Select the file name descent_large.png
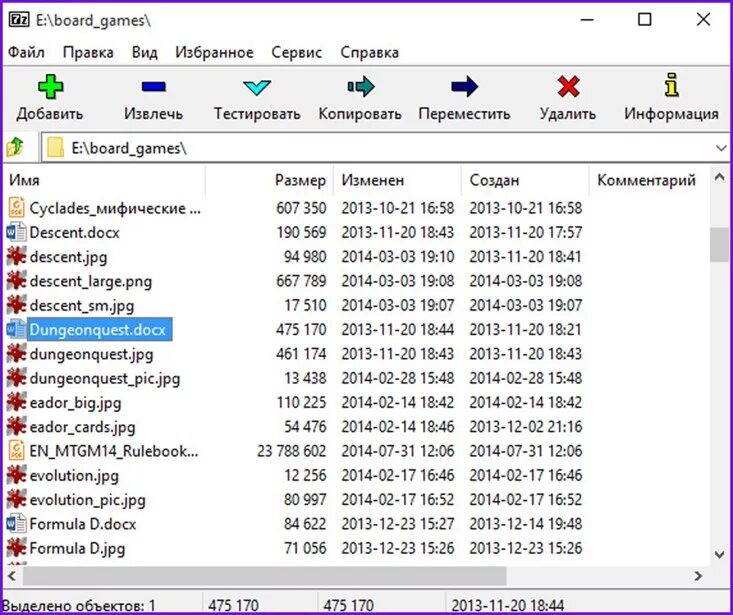 tap(91, 281)
